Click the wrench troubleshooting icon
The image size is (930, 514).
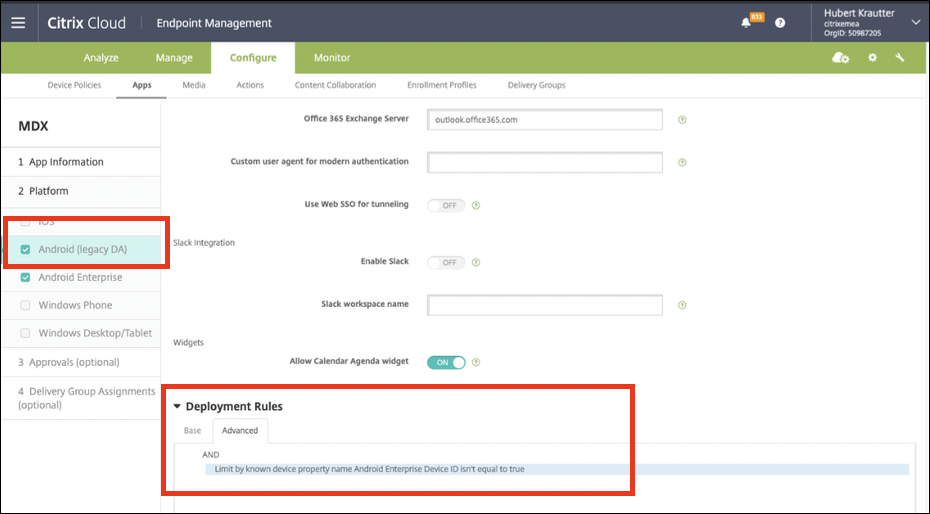[x=900, y=58]
